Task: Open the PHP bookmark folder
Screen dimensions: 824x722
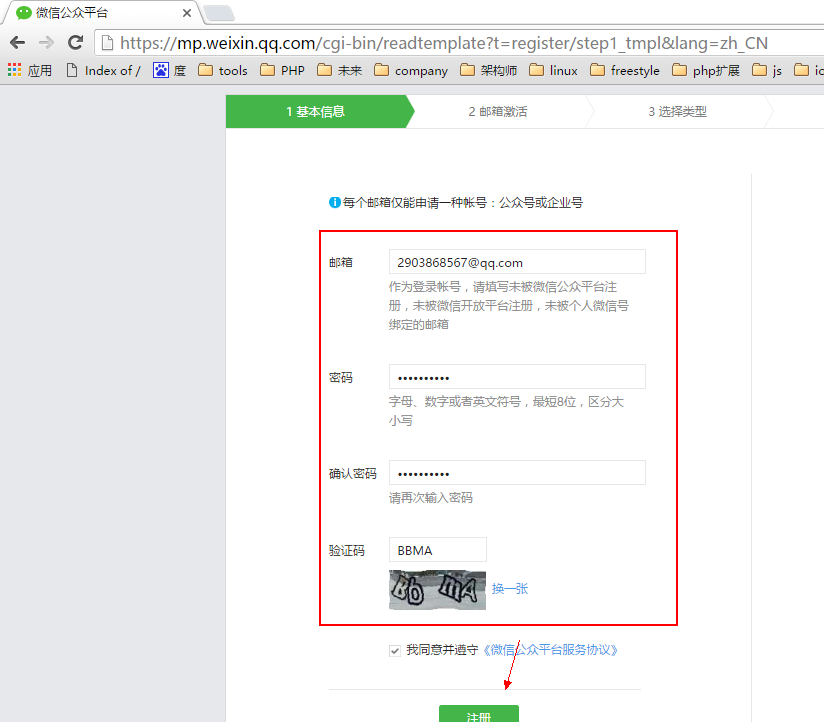Action: (x=282, y=70)
